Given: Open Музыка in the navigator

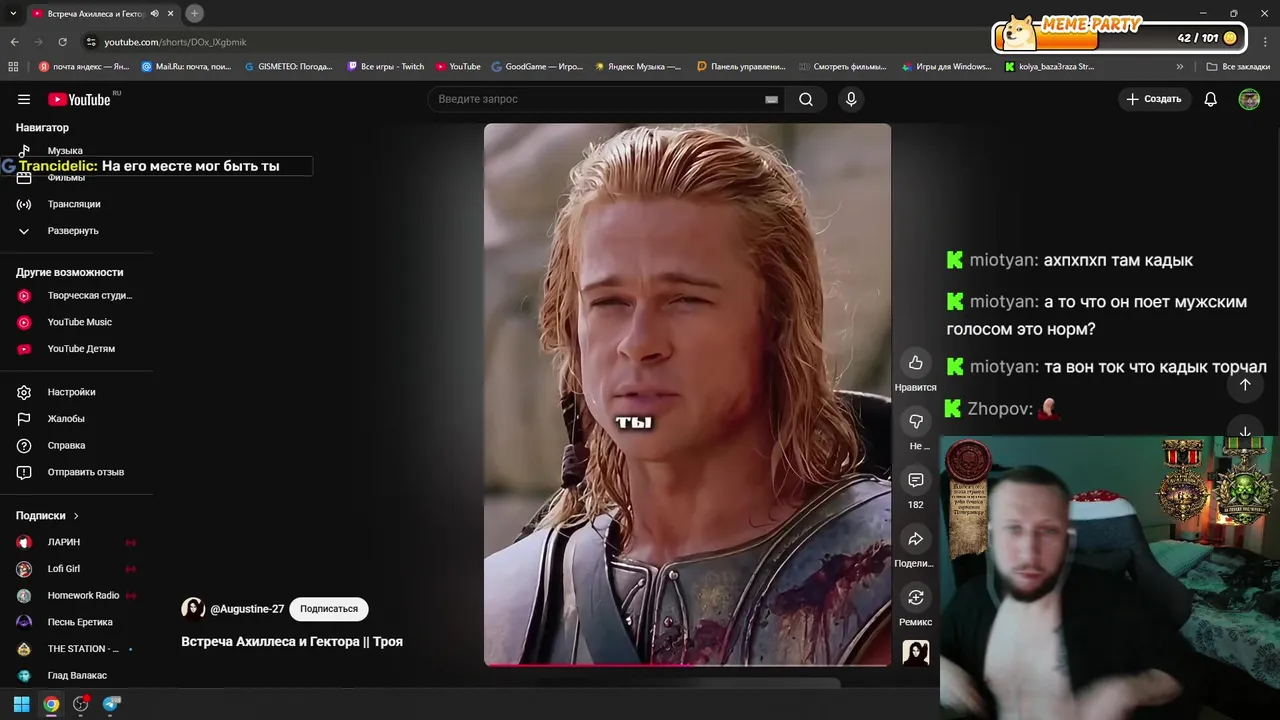Looking at the screenshot, I should click(x=65, y=151).
